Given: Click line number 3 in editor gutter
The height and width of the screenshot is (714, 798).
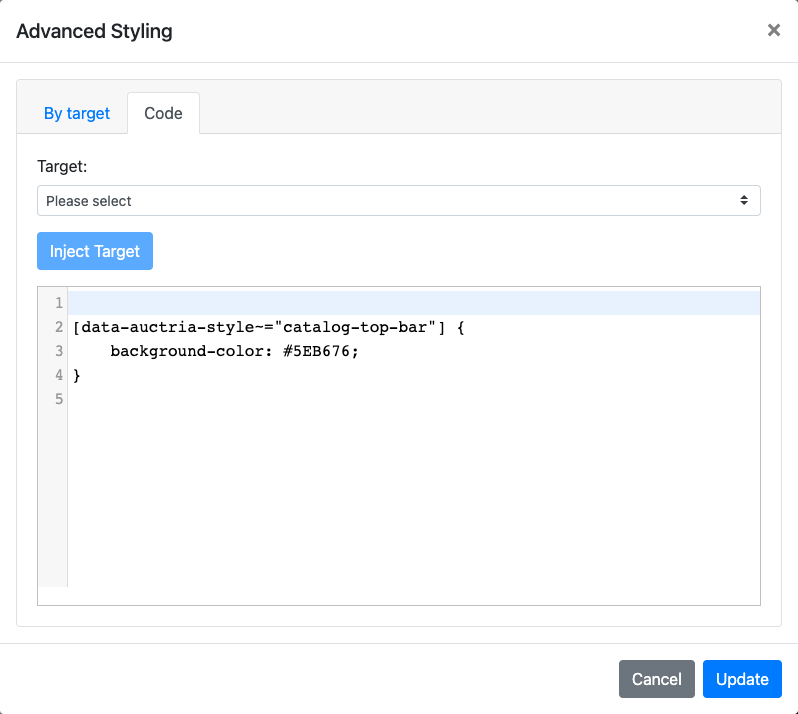Looking at the screenshot, I should (x=59, y=351).
